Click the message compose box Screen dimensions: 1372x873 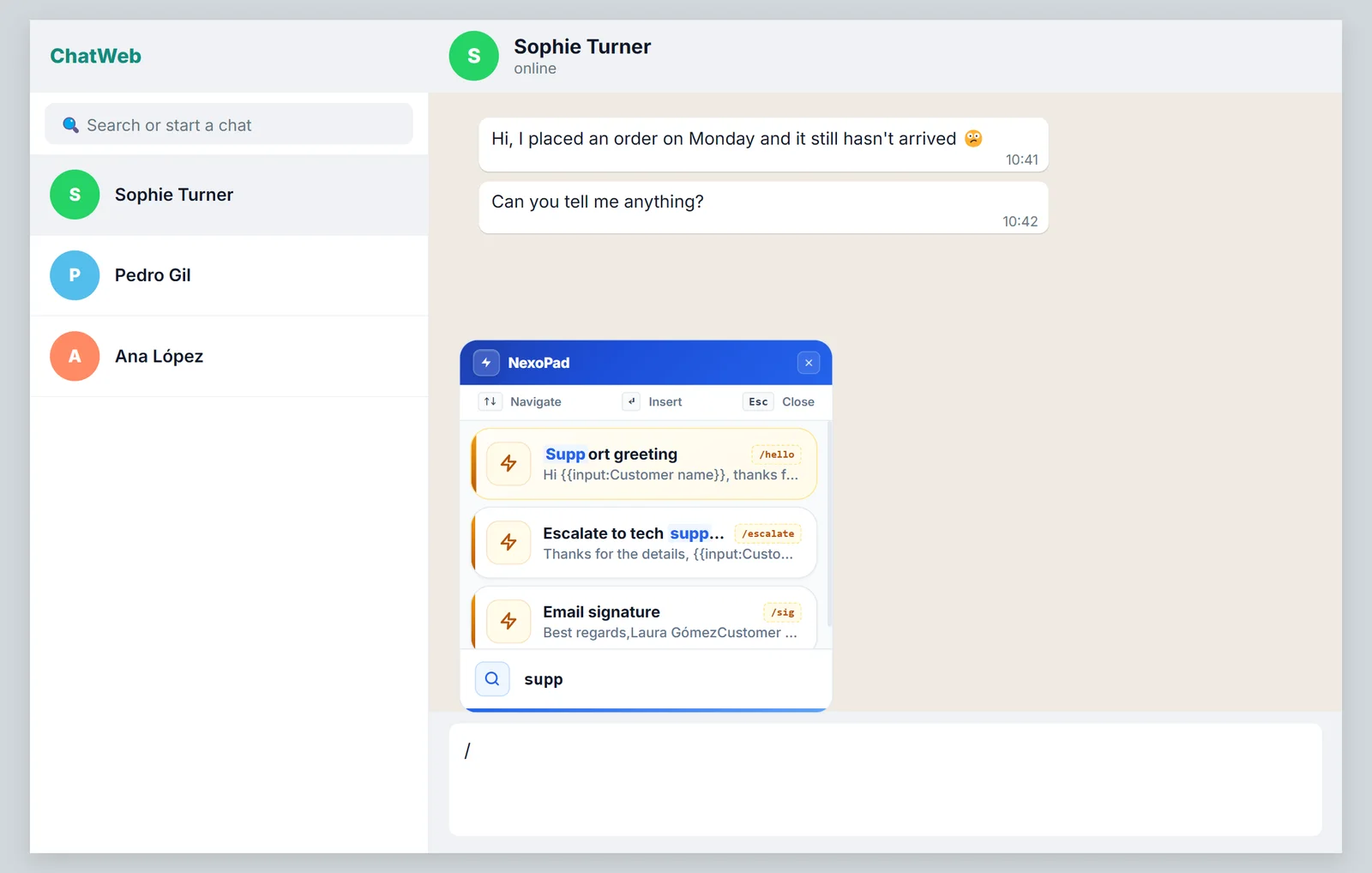point(885,780)
